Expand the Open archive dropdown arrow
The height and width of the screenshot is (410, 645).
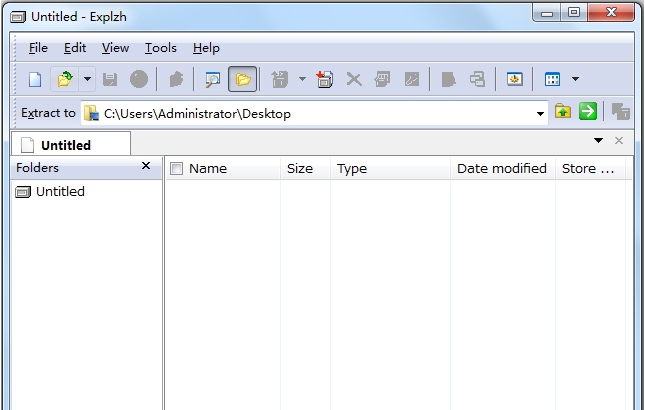87,79
